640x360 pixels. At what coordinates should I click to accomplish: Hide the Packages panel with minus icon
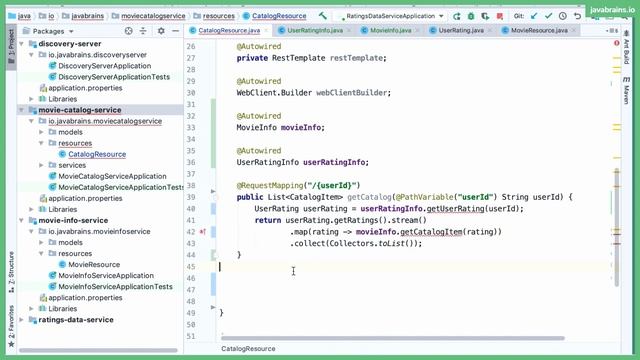(176, 31)
